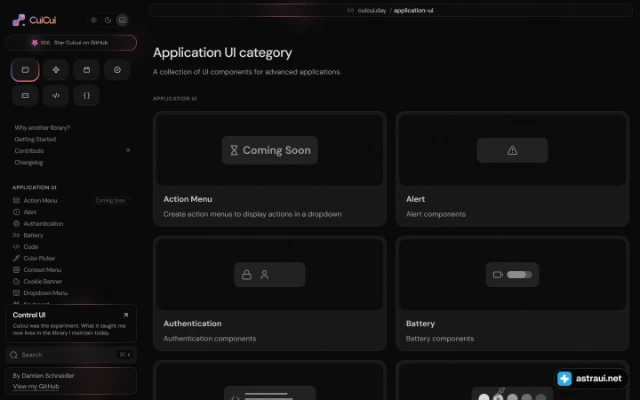Viewport: 640px width, 400px height.
Task: Select Authentication in the sidebar
Action: click(x=43, y=224)
